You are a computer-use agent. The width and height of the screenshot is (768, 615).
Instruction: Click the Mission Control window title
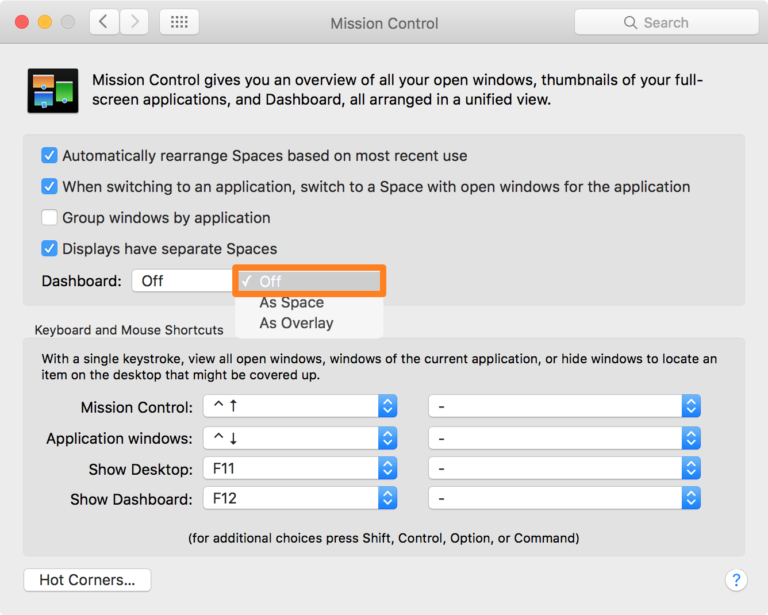[384, 24]
